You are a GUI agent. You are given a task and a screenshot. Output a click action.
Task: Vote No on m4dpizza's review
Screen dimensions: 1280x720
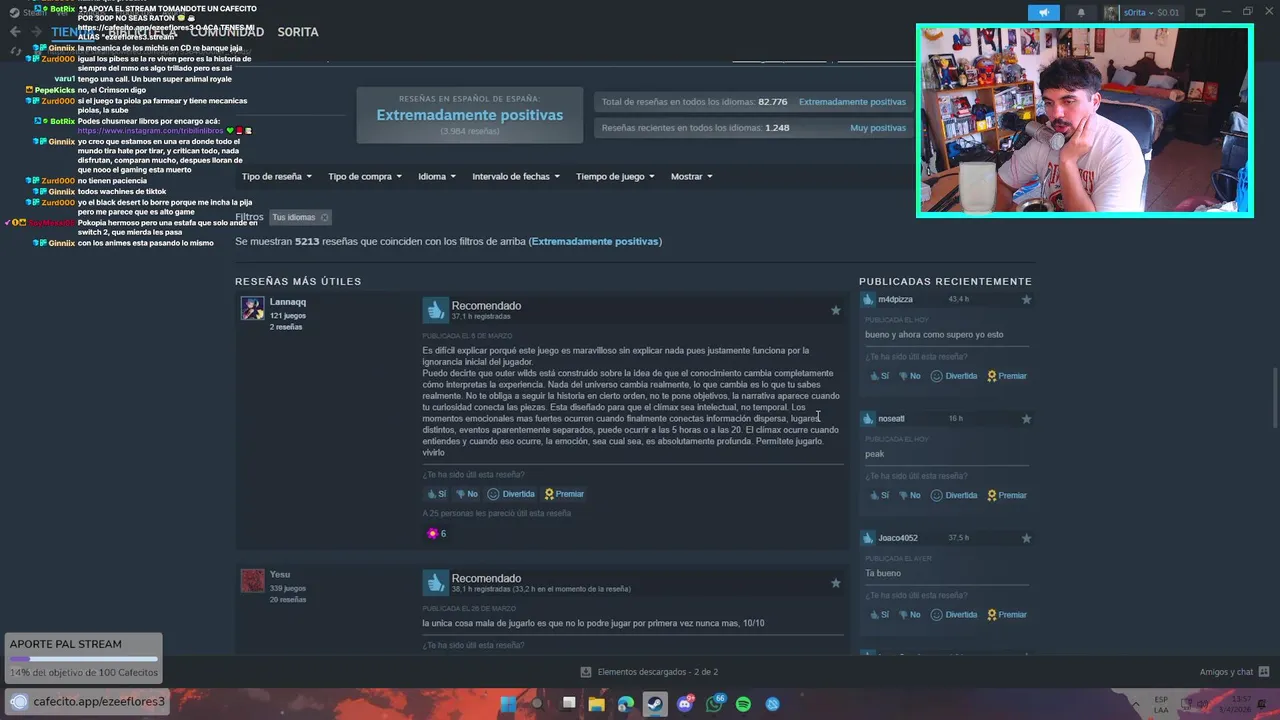pyautogui.click(x=909, y=376)
